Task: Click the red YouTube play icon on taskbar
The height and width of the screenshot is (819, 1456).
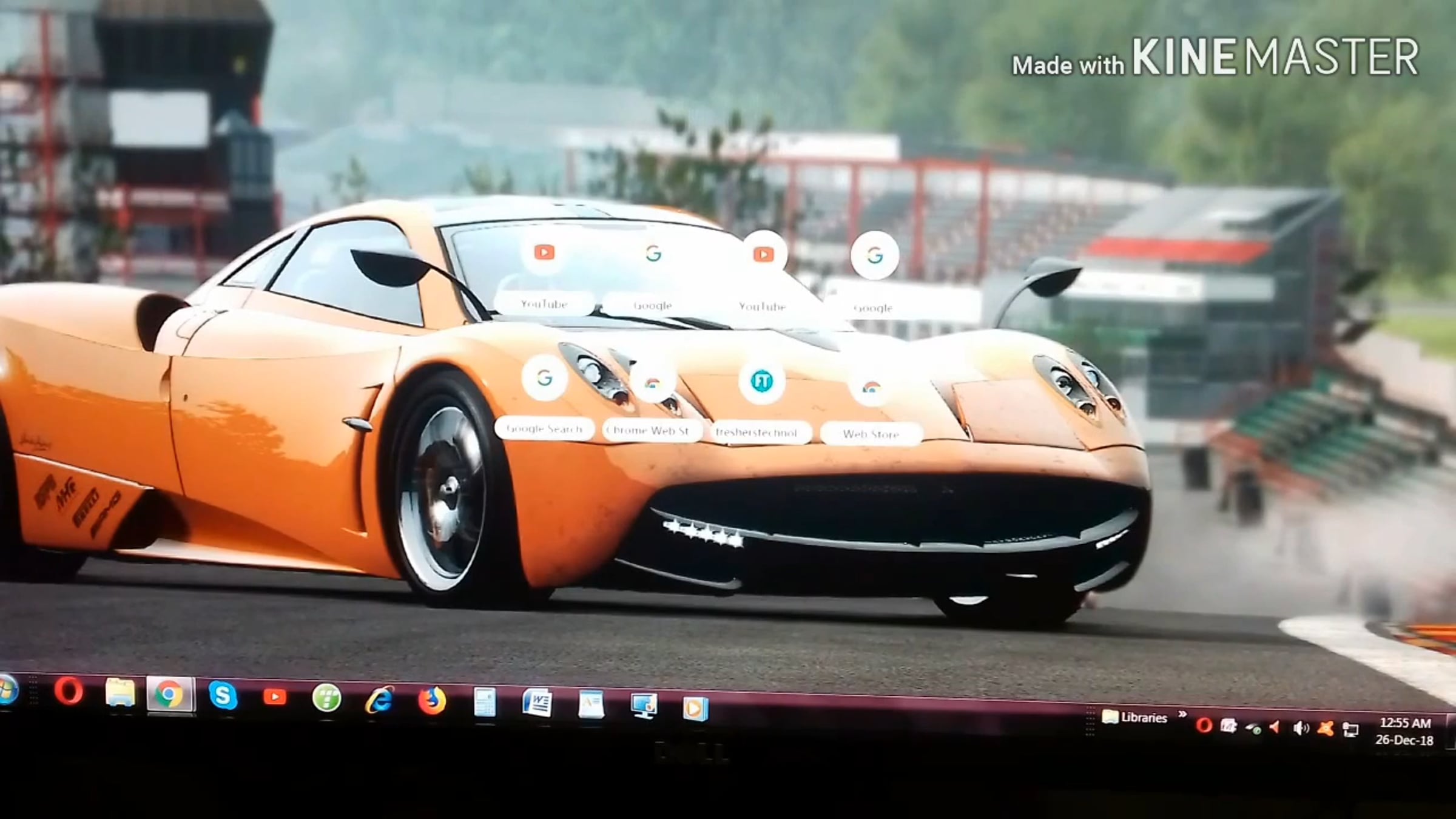Action: 274,697
